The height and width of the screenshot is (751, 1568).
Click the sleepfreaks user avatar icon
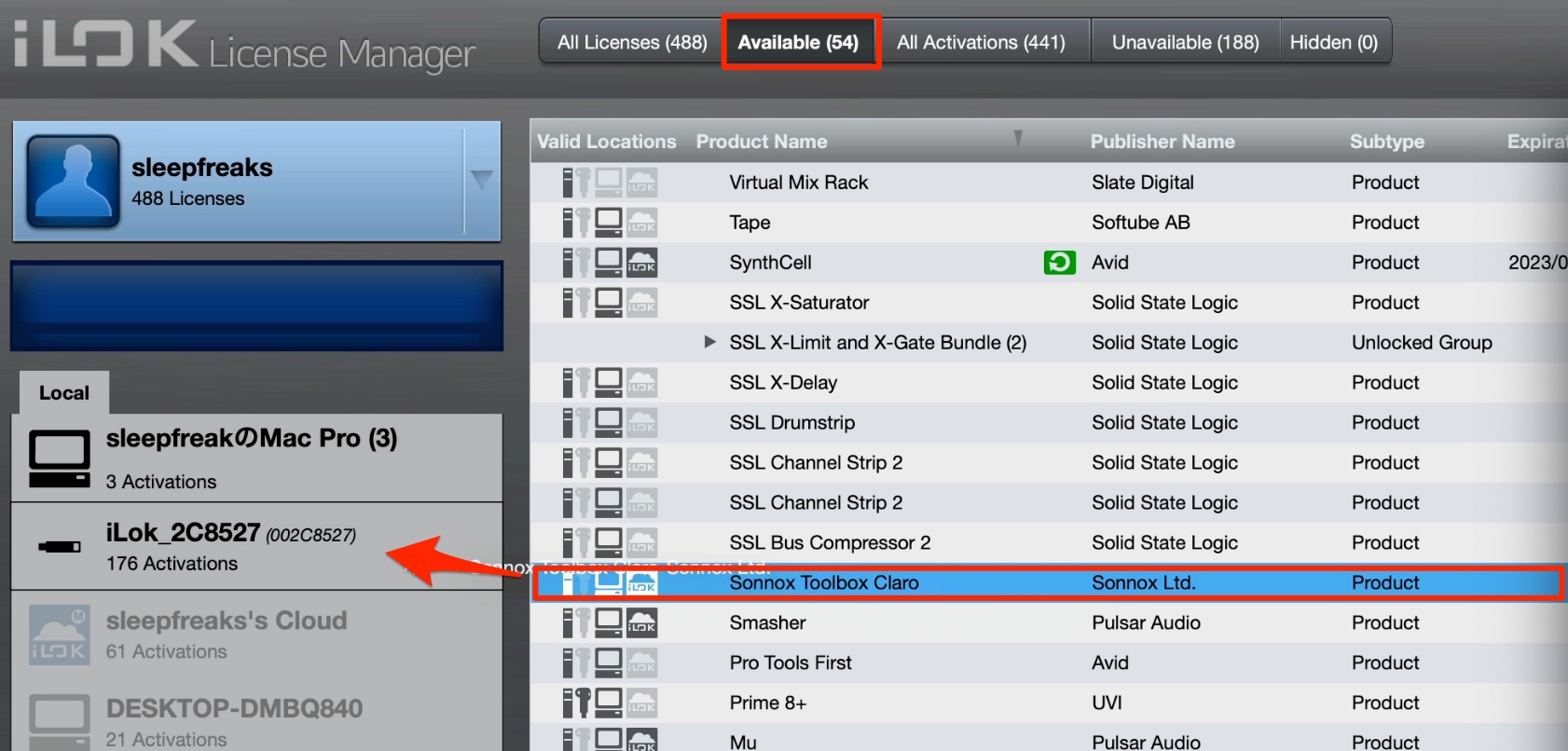74,181
